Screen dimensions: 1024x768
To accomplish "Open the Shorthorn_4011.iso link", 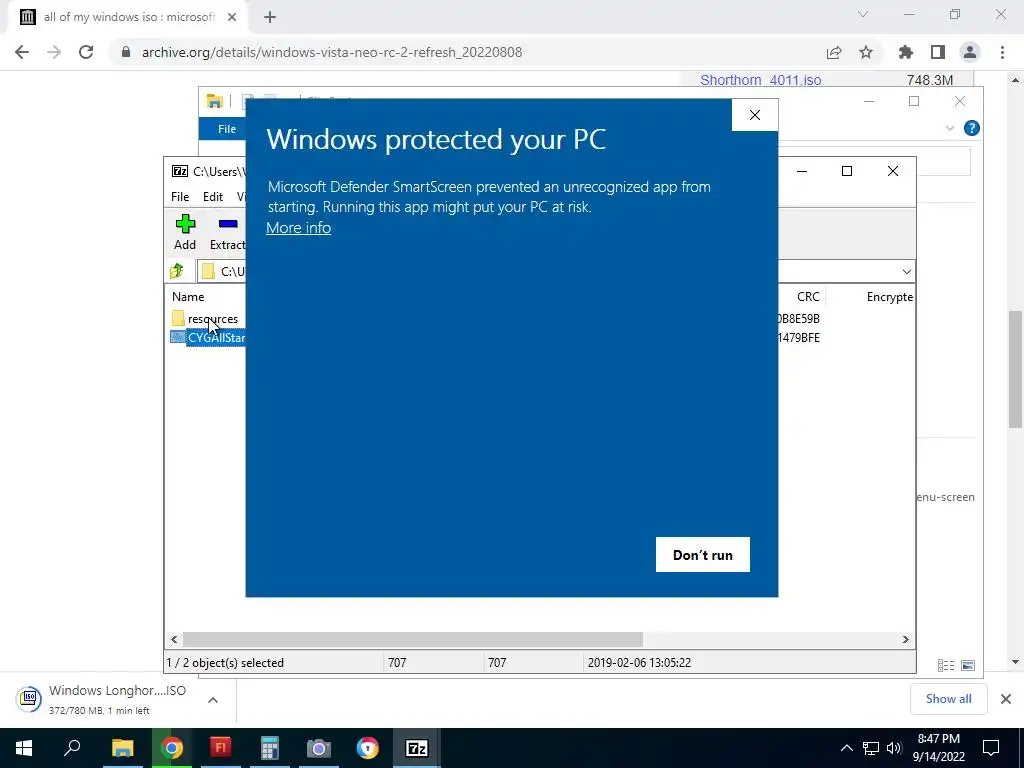I will click(x=761, y=80).
